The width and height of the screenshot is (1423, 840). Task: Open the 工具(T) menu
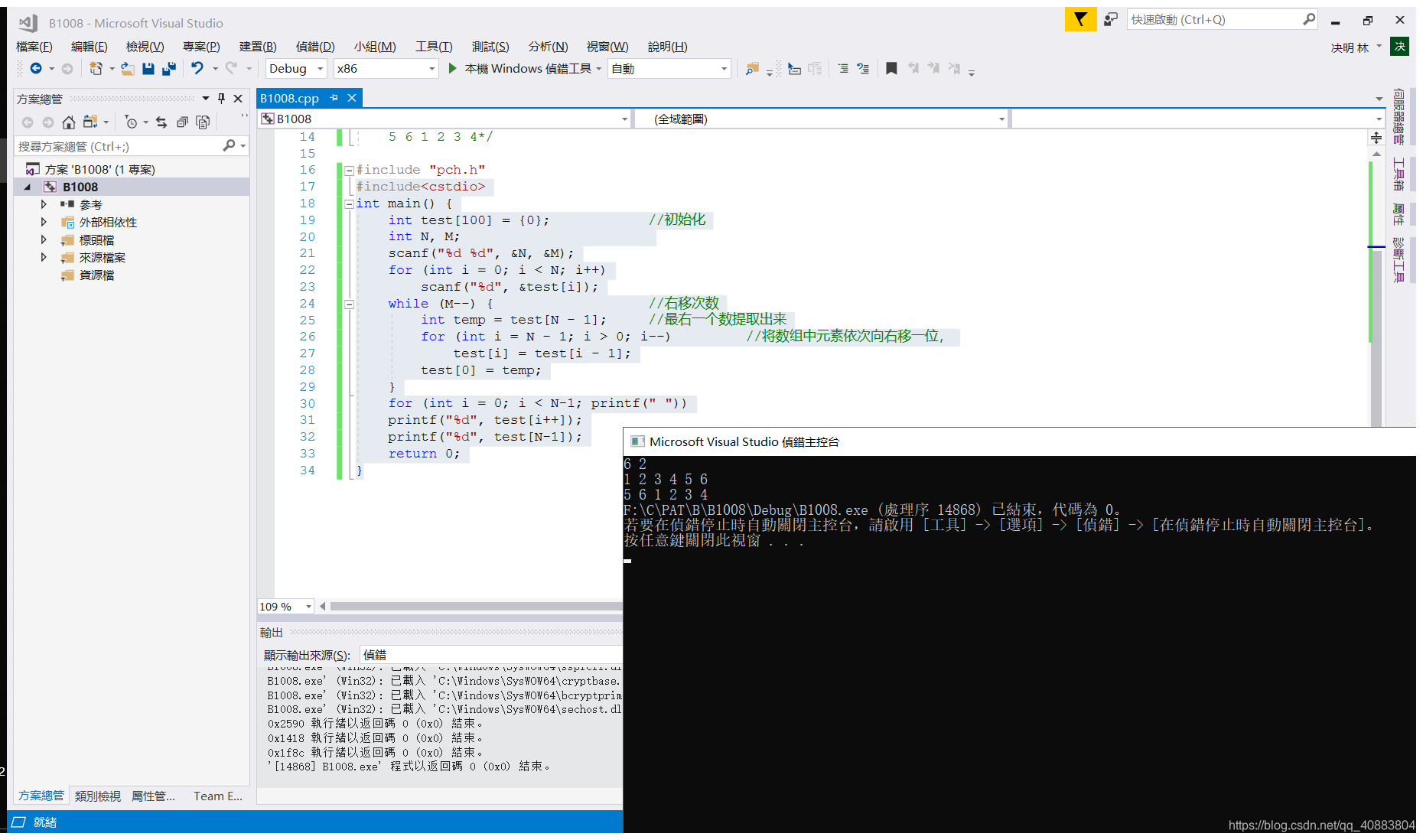click(x=434, y=47)
